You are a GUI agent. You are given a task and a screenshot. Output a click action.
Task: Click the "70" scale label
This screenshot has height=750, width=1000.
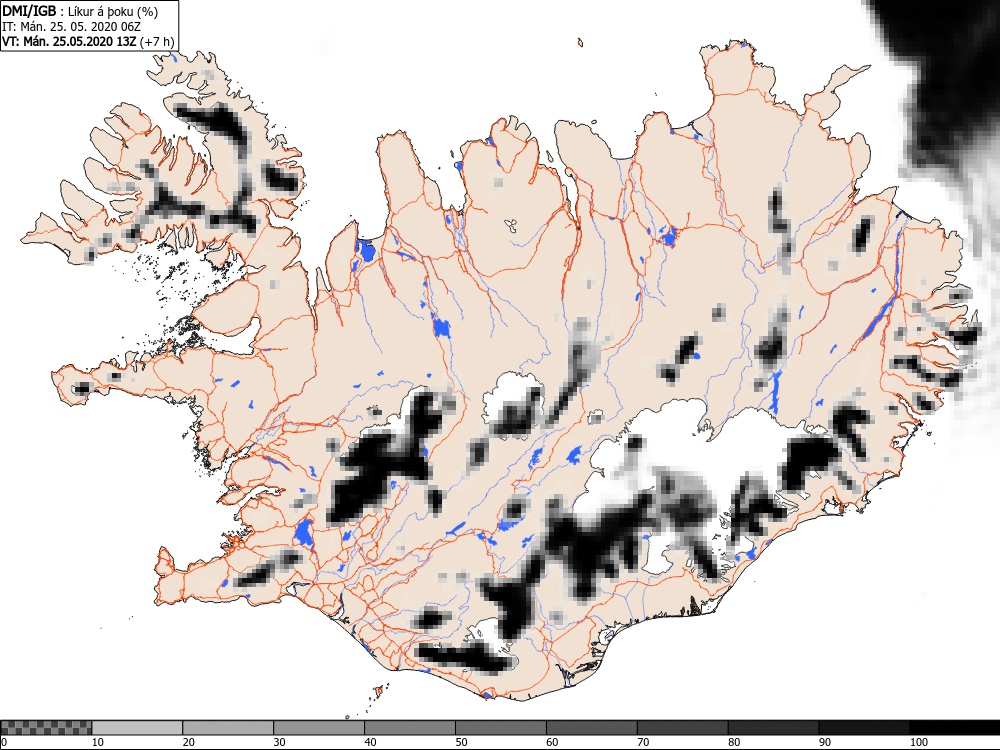643,742
